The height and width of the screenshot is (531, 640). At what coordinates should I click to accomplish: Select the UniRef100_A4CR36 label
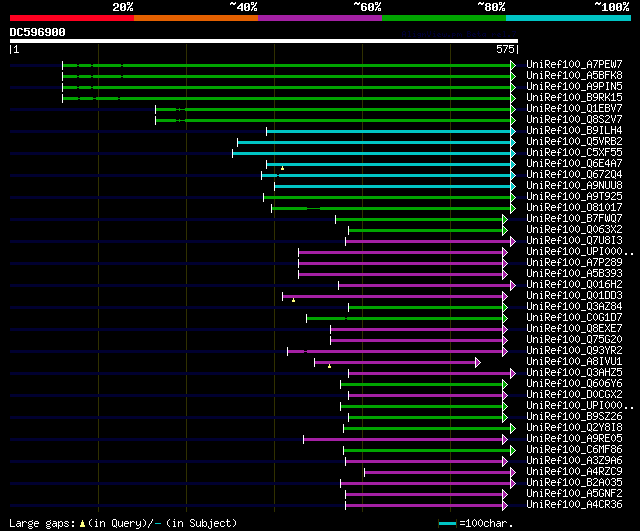click(574, 505)
